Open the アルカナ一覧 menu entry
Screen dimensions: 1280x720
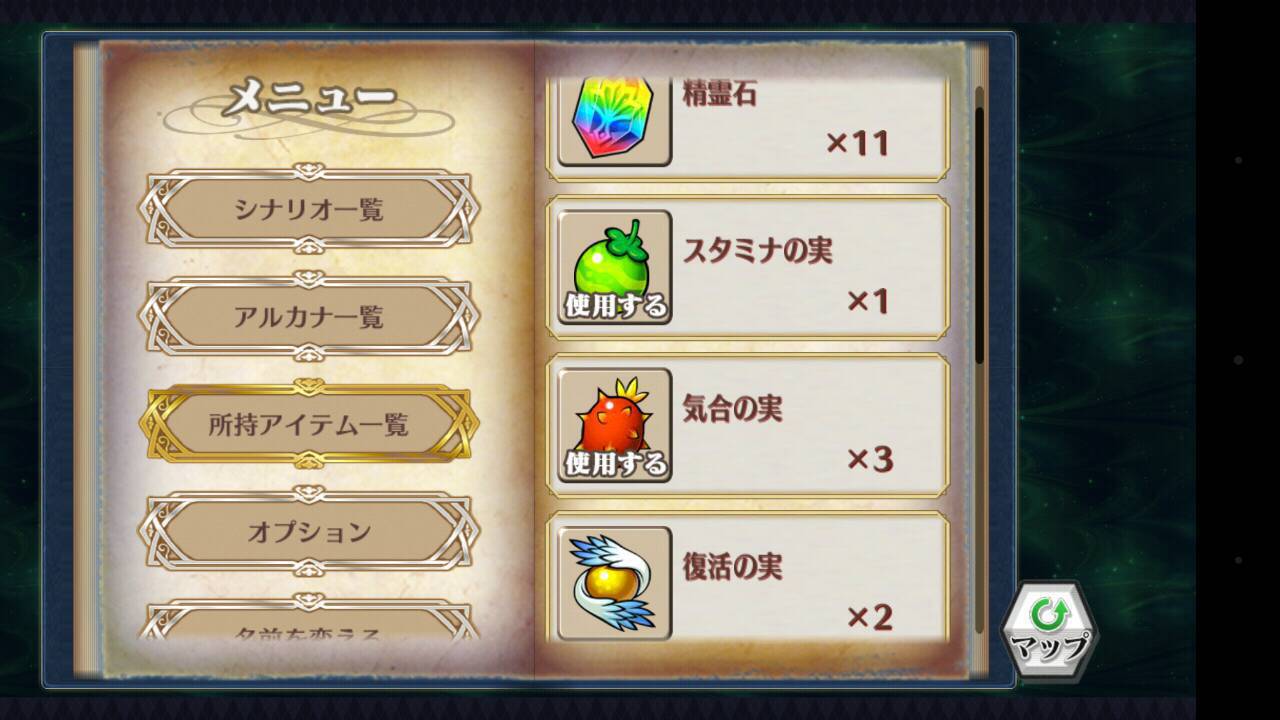coord(309,318)
